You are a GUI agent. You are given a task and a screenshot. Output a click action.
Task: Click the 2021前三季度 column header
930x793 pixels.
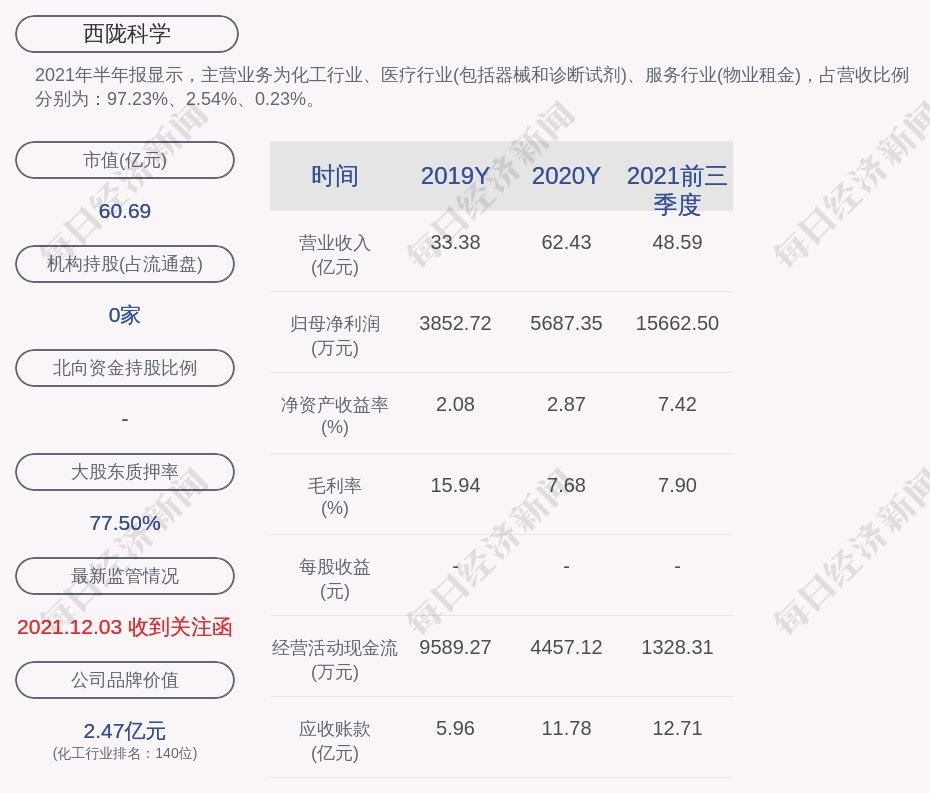pyautogui.click(x=677, y=189)
